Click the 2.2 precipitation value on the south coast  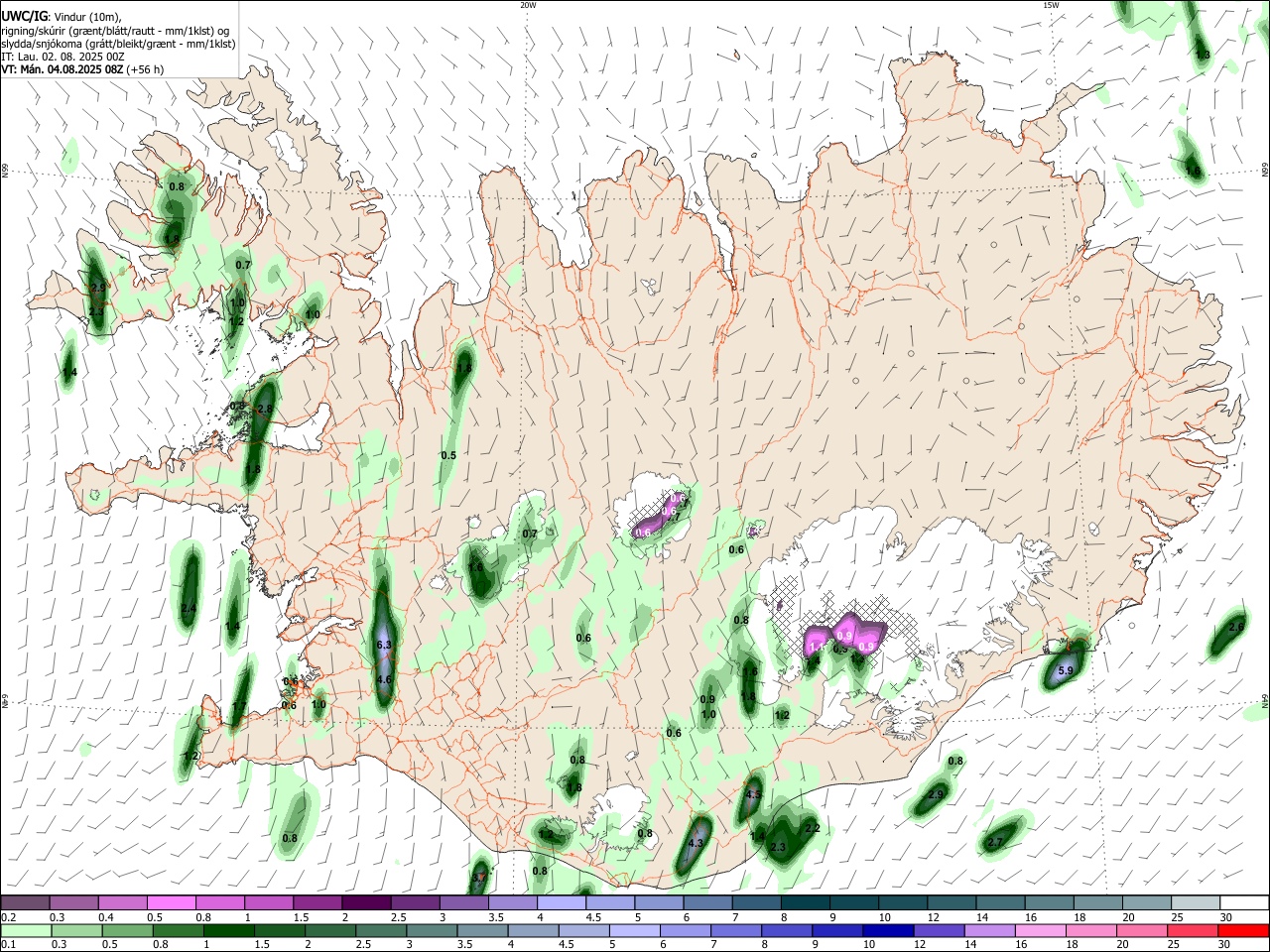click(812, 828)
